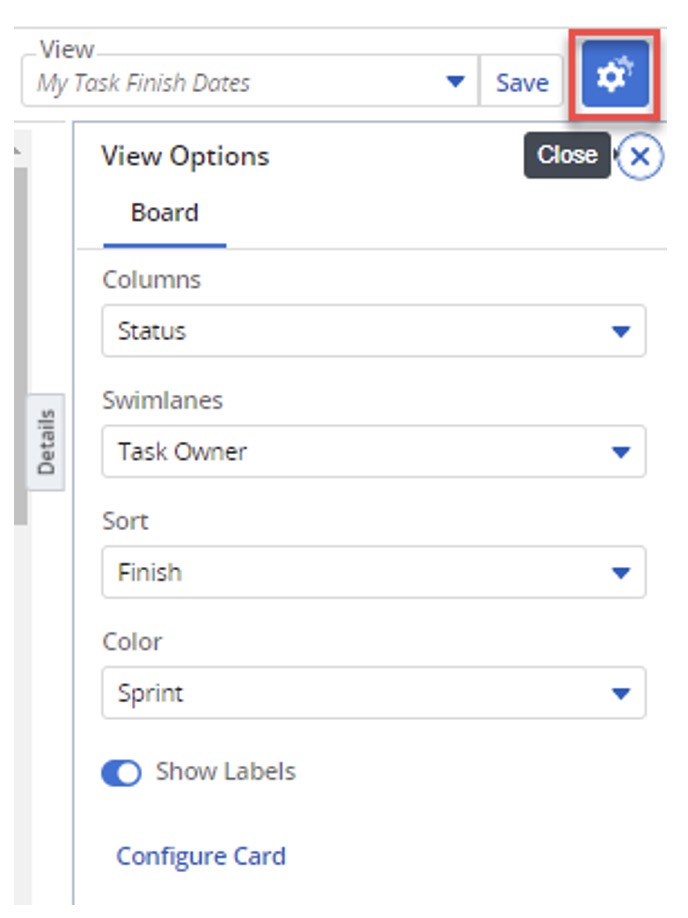Click the Swimlanes dropdown arrow icon
This screenshot has width=688, height=918.
point(620,453)
